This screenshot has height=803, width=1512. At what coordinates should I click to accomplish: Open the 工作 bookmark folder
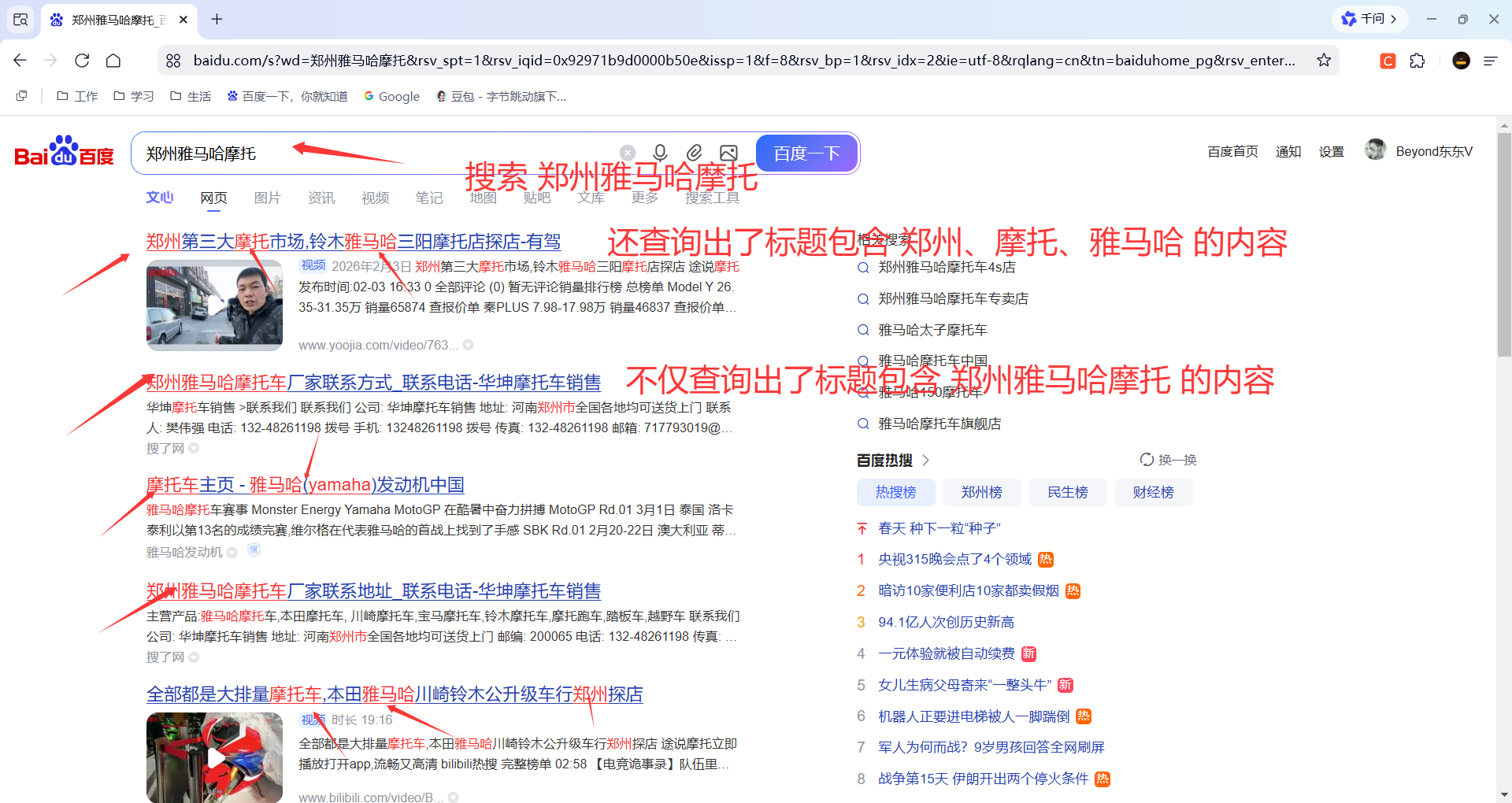tap(77, 96)
